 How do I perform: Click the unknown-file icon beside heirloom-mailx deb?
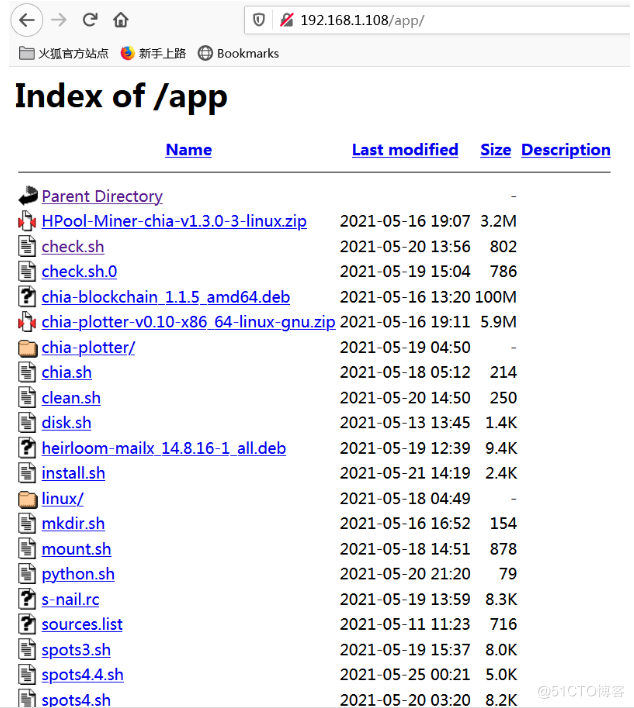[27, 447]
